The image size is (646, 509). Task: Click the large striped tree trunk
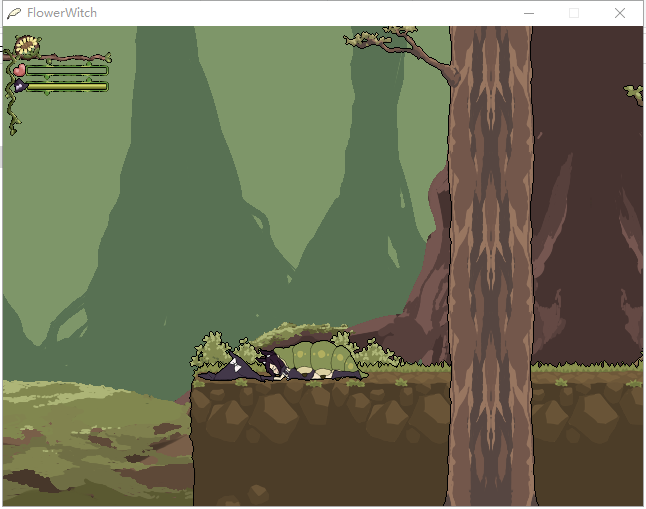click(x=490, y=266)
